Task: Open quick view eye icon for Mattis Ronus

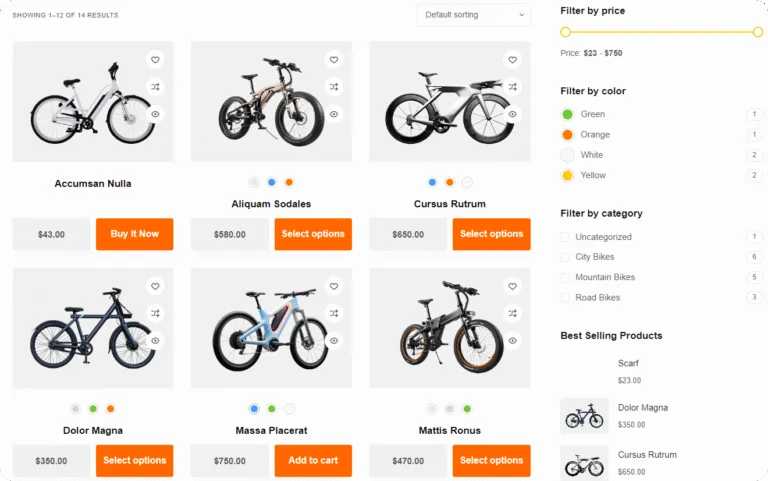Action: (512, 341)
